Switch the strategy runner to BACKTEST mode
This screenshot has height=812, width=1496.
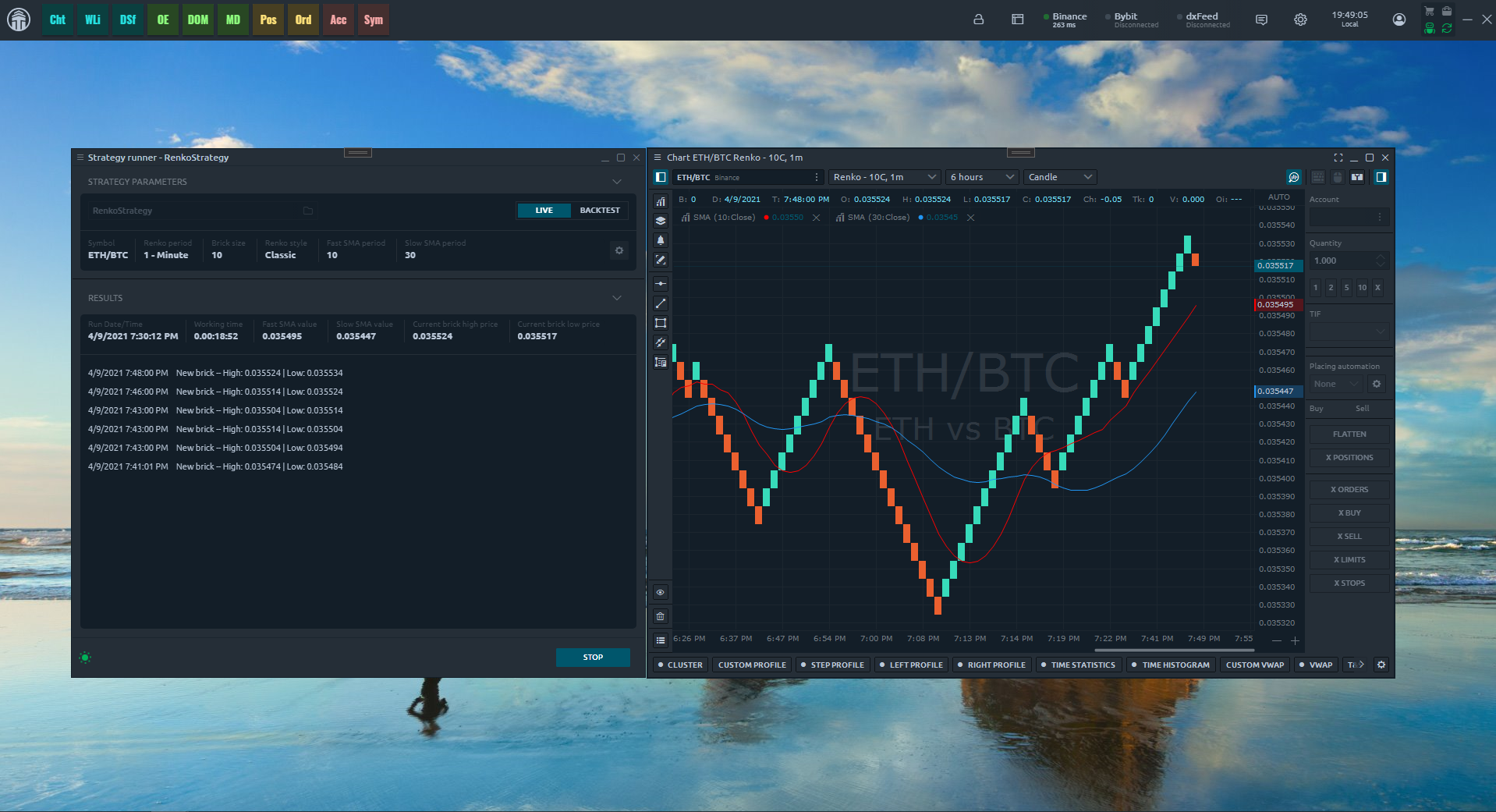click(x=599, y=211)
